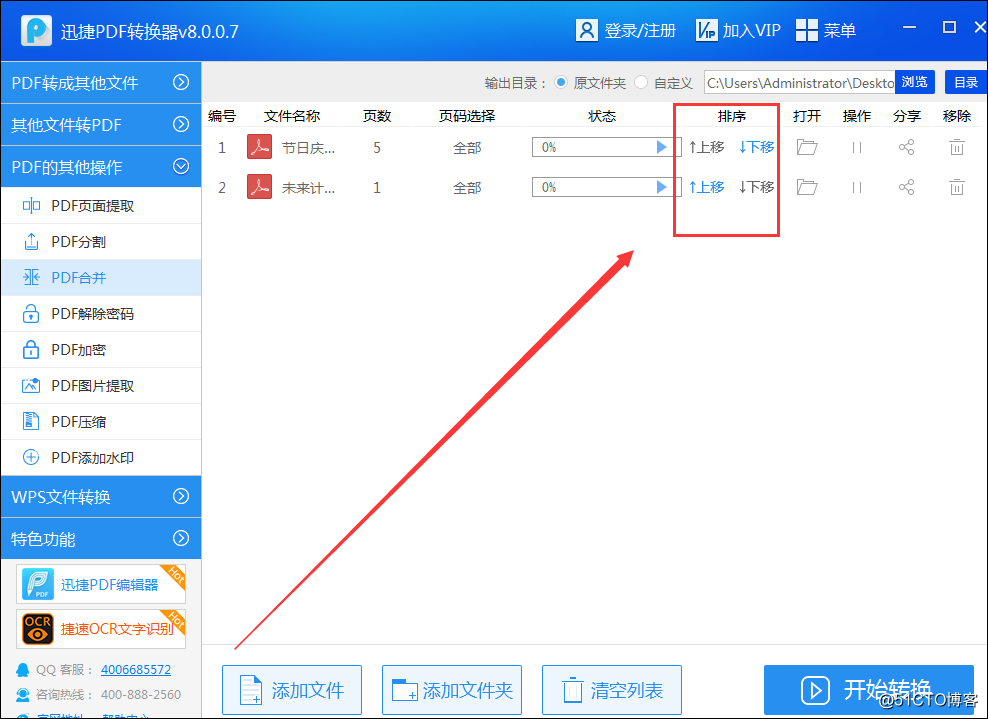Join VIP via 加入VIP

[x=738, y=30]
